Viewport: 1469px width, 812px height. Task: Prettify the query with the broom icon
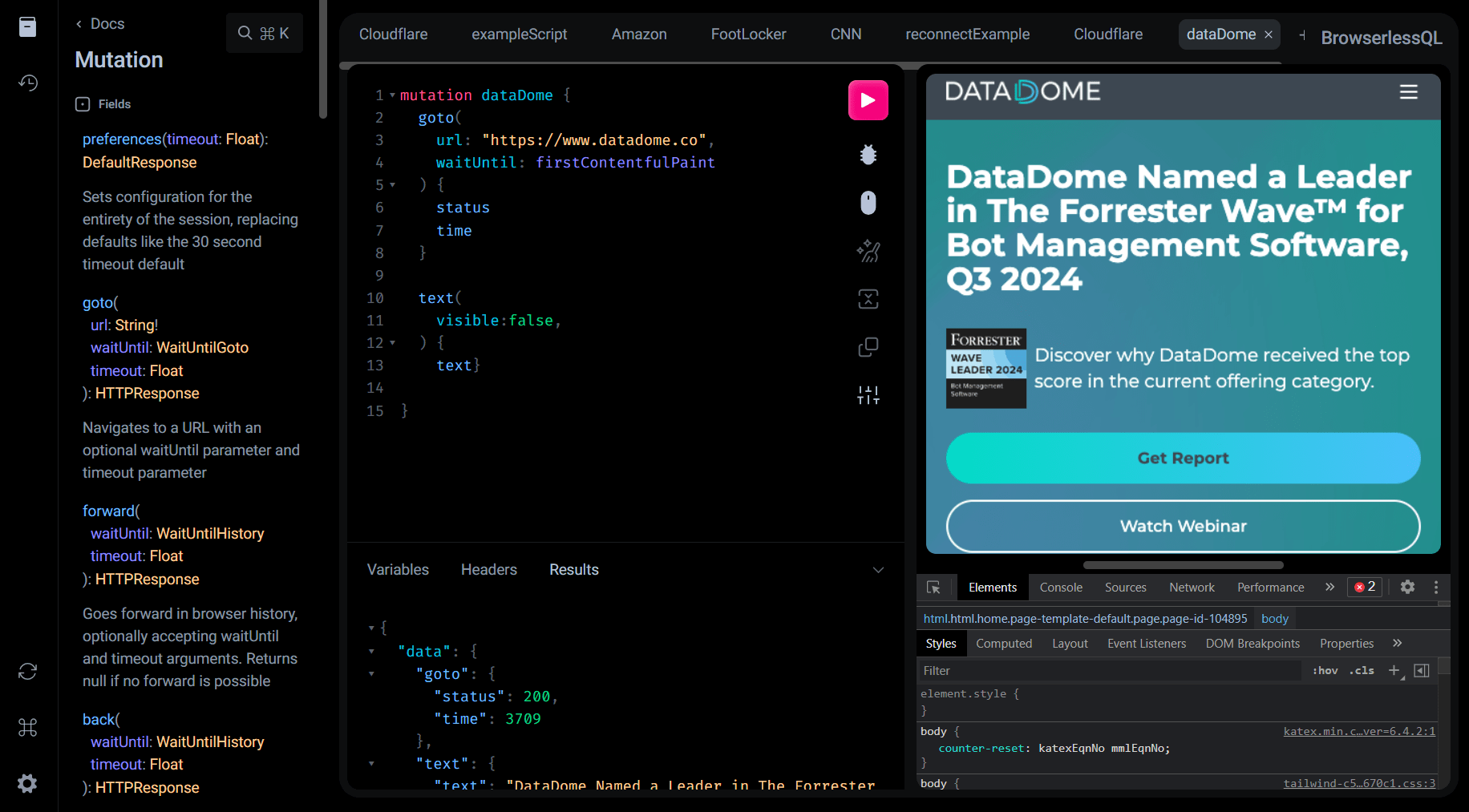pos(868,252)
